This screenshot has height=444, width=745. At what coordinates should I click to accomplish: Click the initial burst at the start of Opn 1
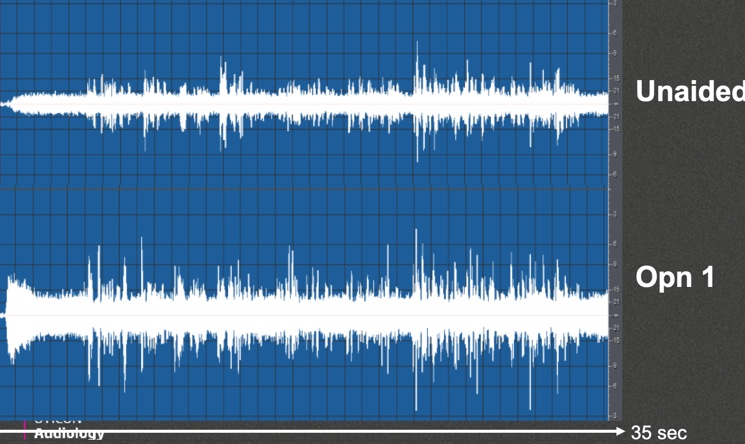coord(14,316)
